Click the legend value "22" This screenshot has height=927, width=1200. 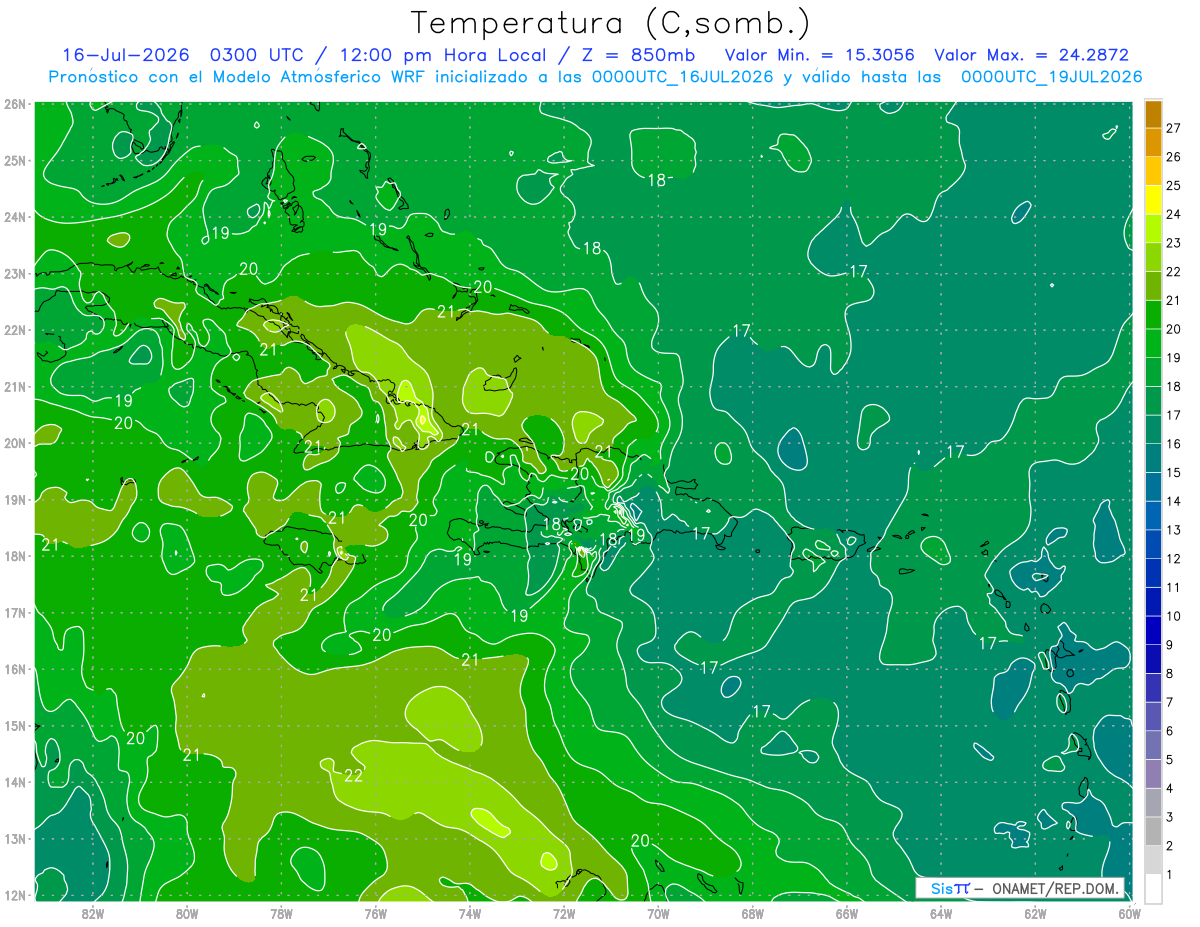pyautogui.click(x=1174, y=272)
